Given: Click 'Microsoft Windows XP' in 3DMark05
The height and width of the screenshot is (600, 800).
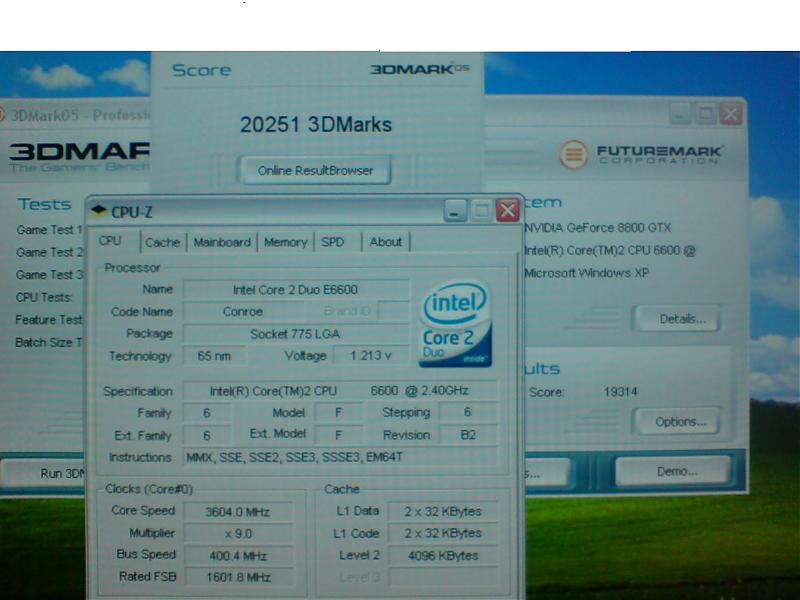Looking at the screenshot, I should (587, 273).
